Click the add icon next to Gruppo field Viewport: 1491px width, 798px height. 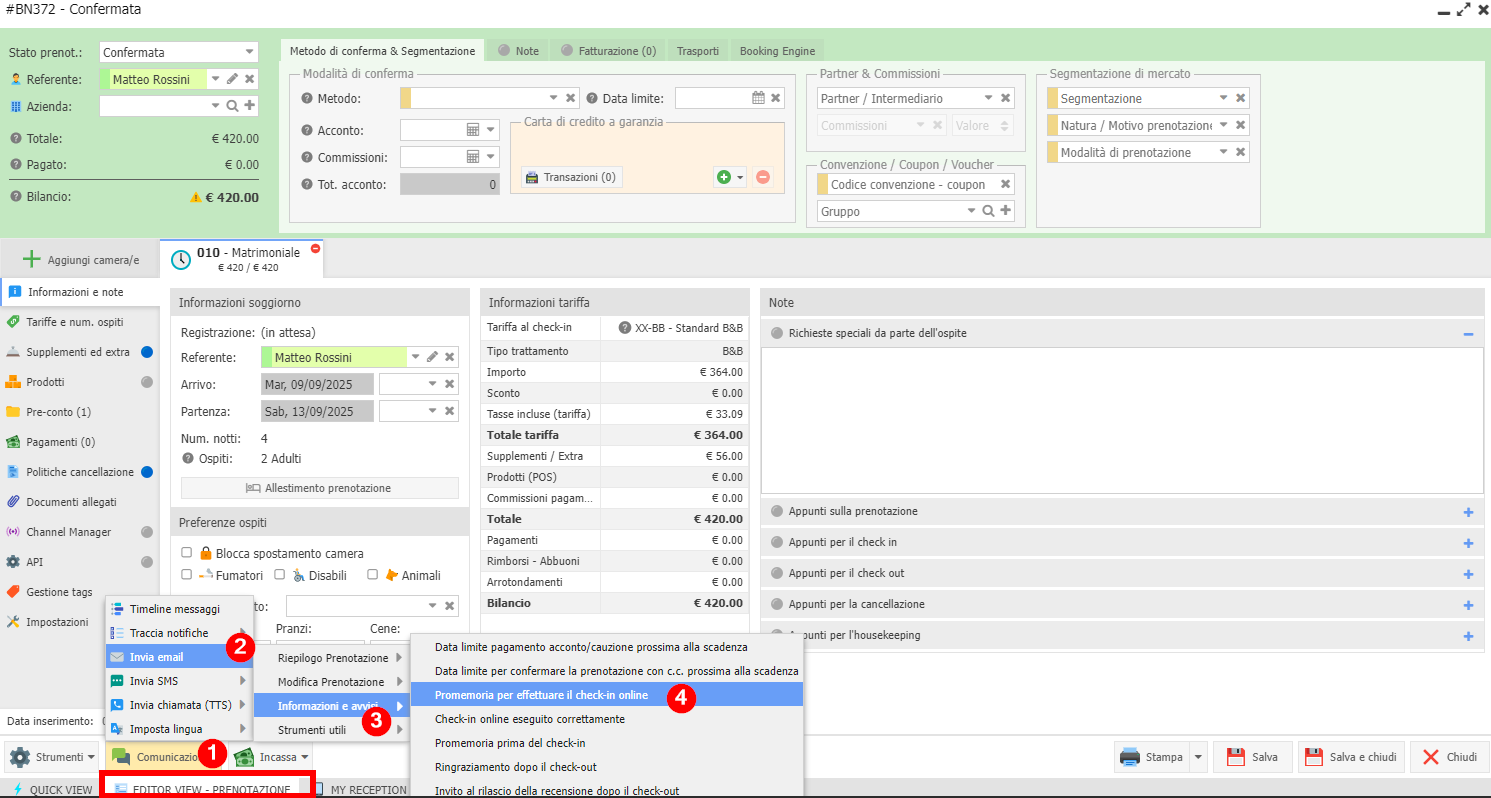1006,211
